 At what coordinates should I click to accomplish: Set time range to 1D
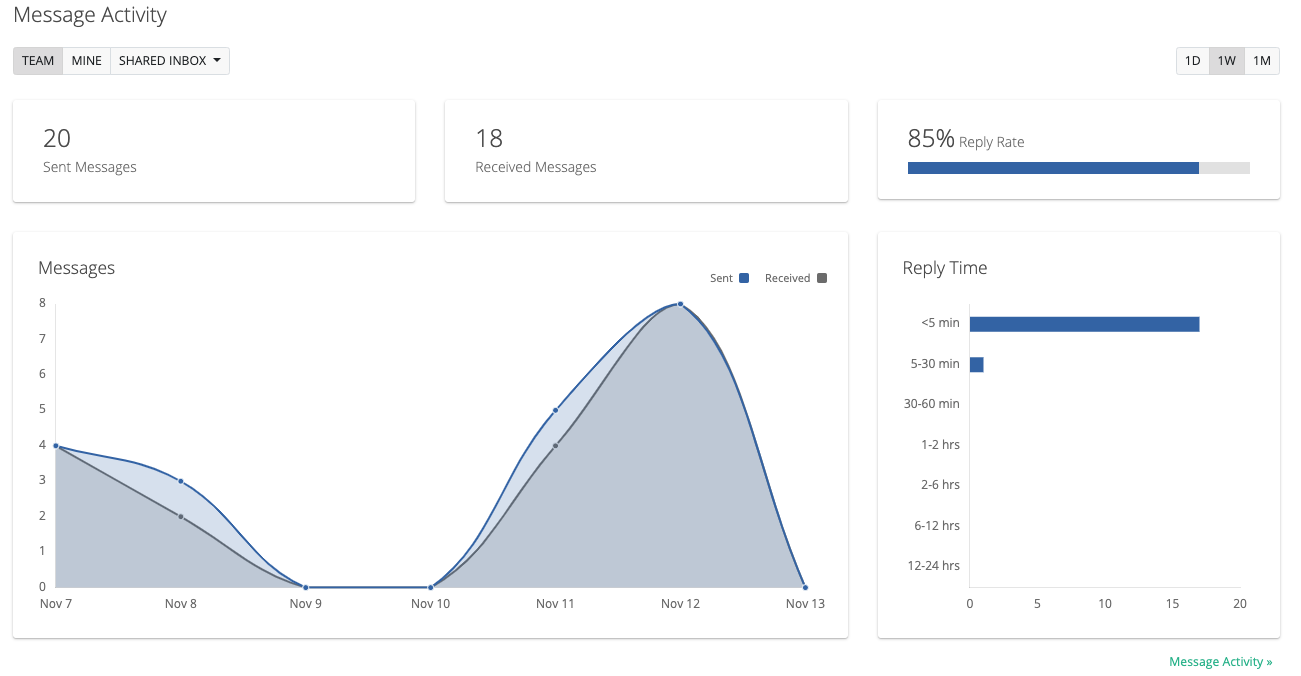(1192, 61)
